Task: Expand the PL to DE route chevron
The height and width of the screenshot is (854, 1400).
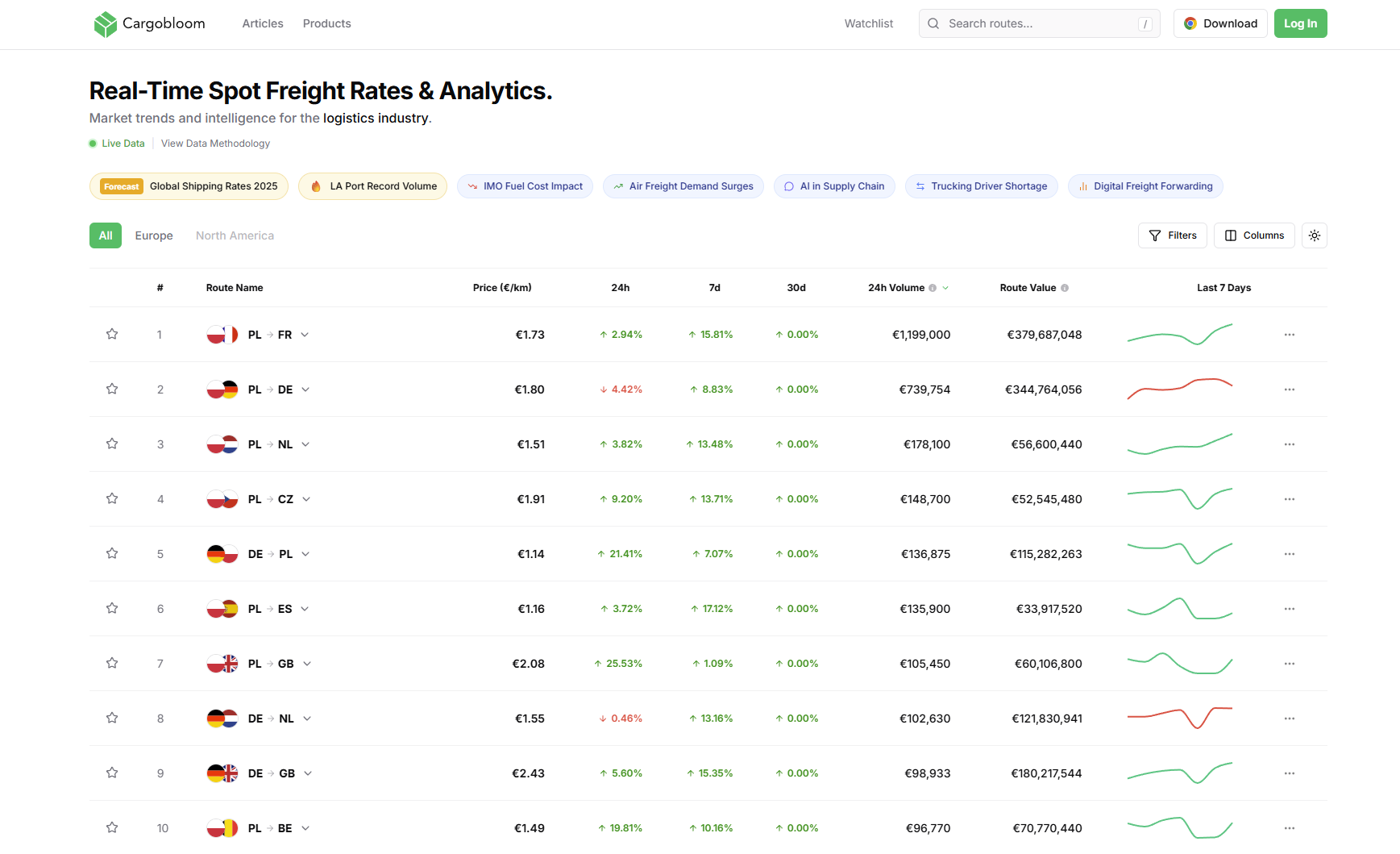Action: tap(305, 390)
